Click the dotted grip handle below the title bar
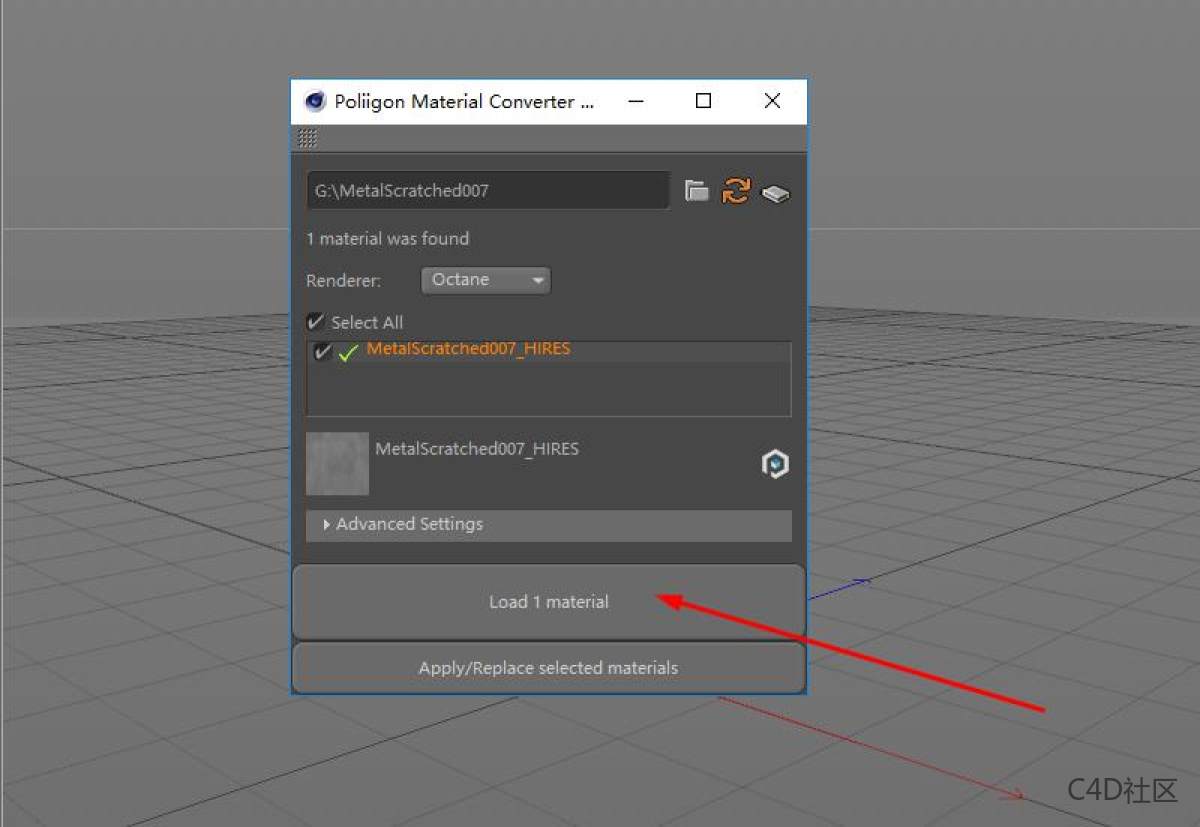 pos(307,137)
